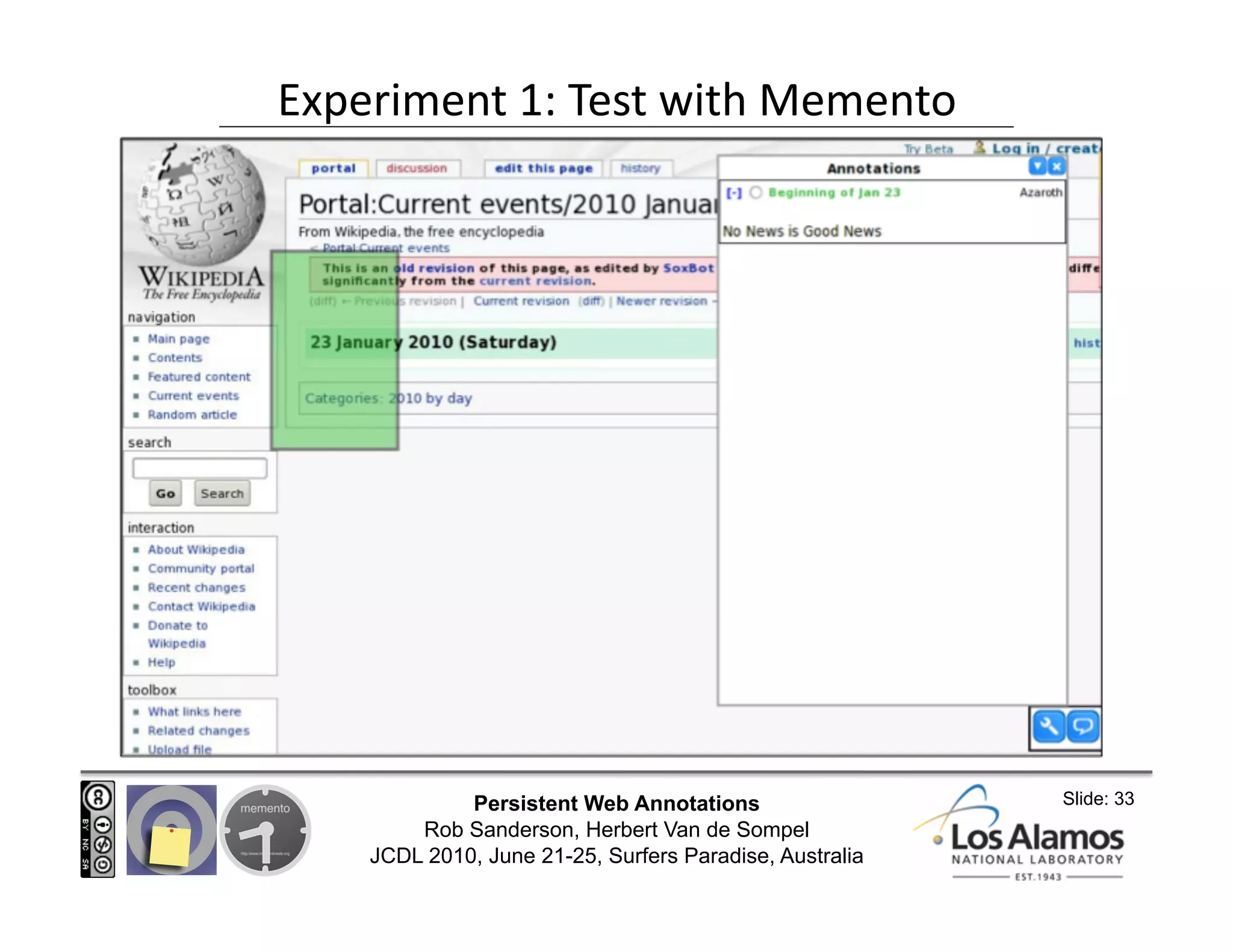Image resolution: width=1233 pixels, height=952 pixels.
Task: Open the Related changes link
Action: pyautogui.click(x=199, y=731)
